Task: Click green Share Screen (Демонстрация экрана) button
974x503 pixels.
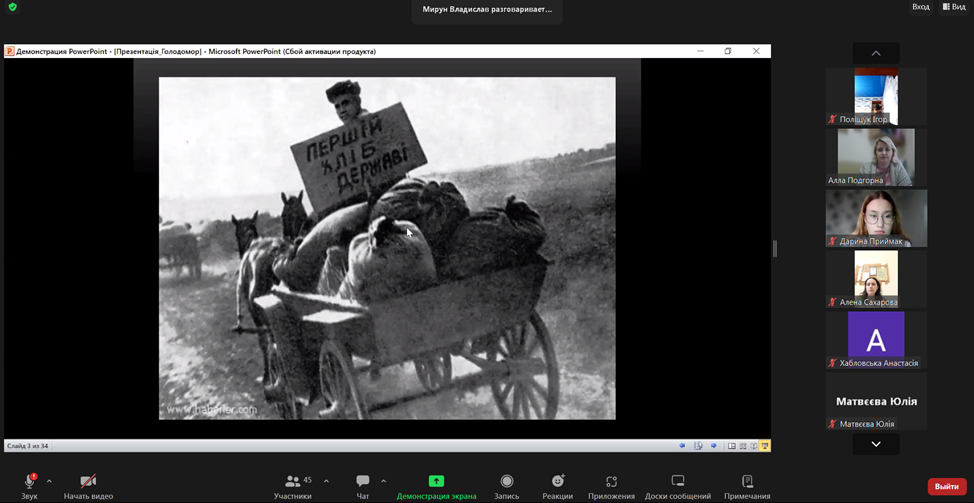Action: point(436,481)
